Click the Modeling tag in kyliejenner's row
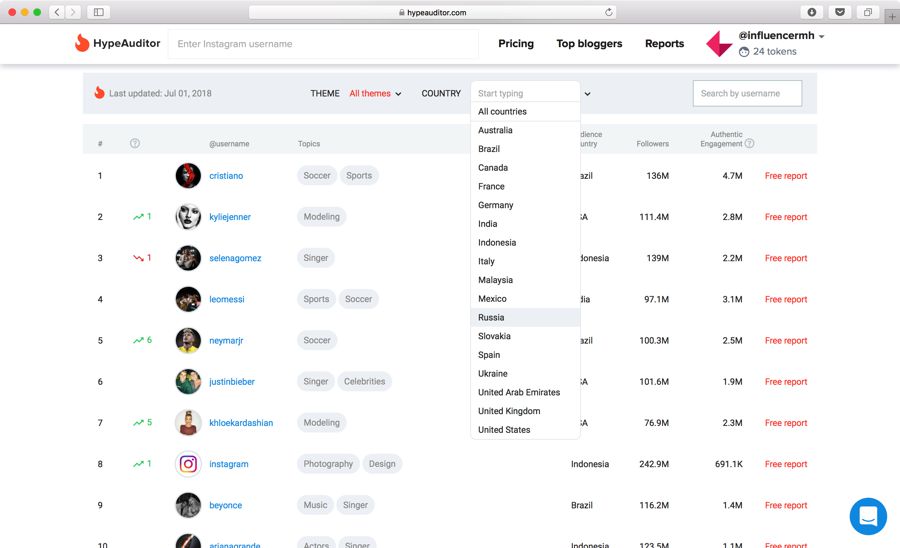900x548 pixels. (x=321, y=217)
